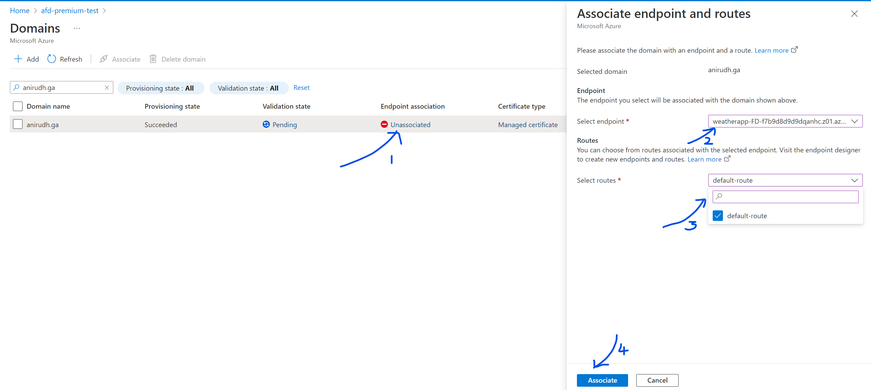The image size is (871, 390).
Task: Open the ellipsis menu beside Domains title
Action: coord(77,28)
